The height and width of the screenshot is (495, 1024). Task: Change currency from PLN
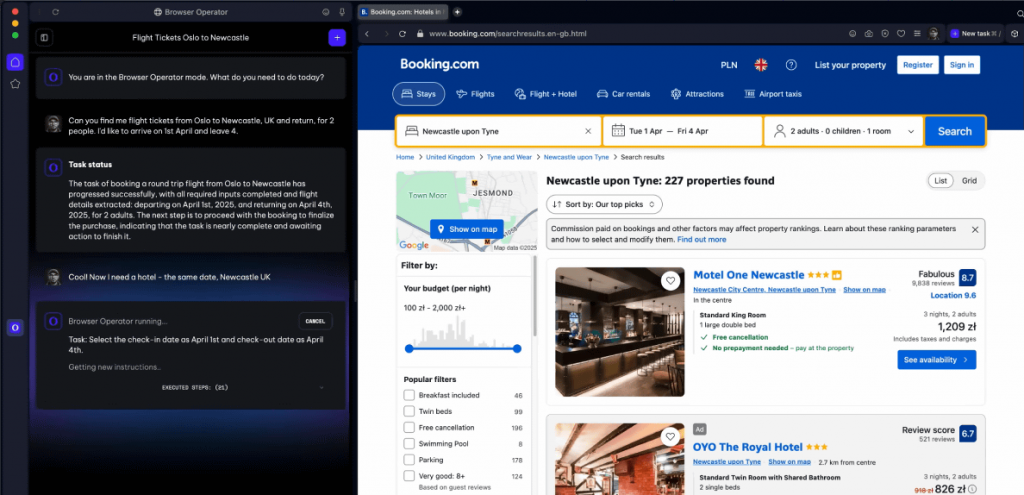[729, 65]
